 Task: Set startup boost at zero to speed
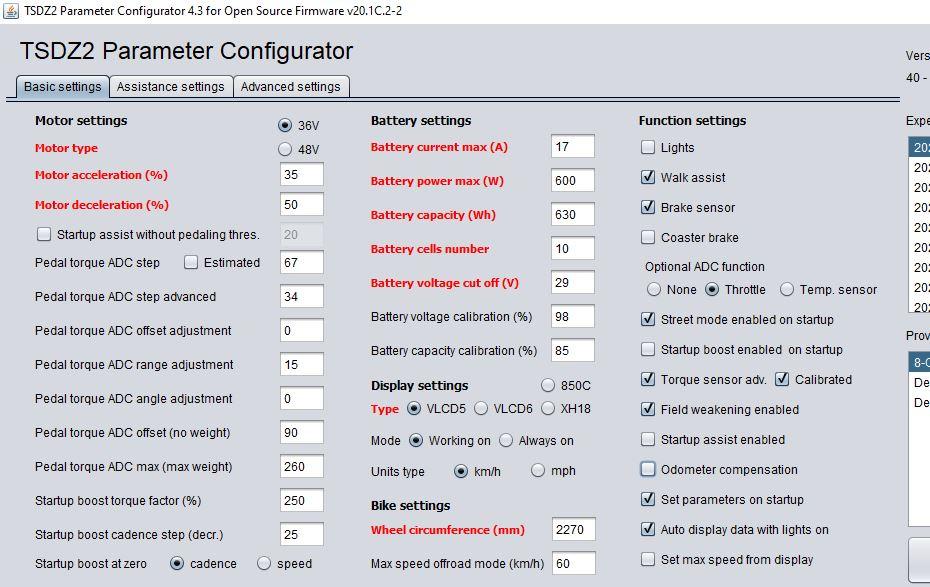click(x=264, y=564)
